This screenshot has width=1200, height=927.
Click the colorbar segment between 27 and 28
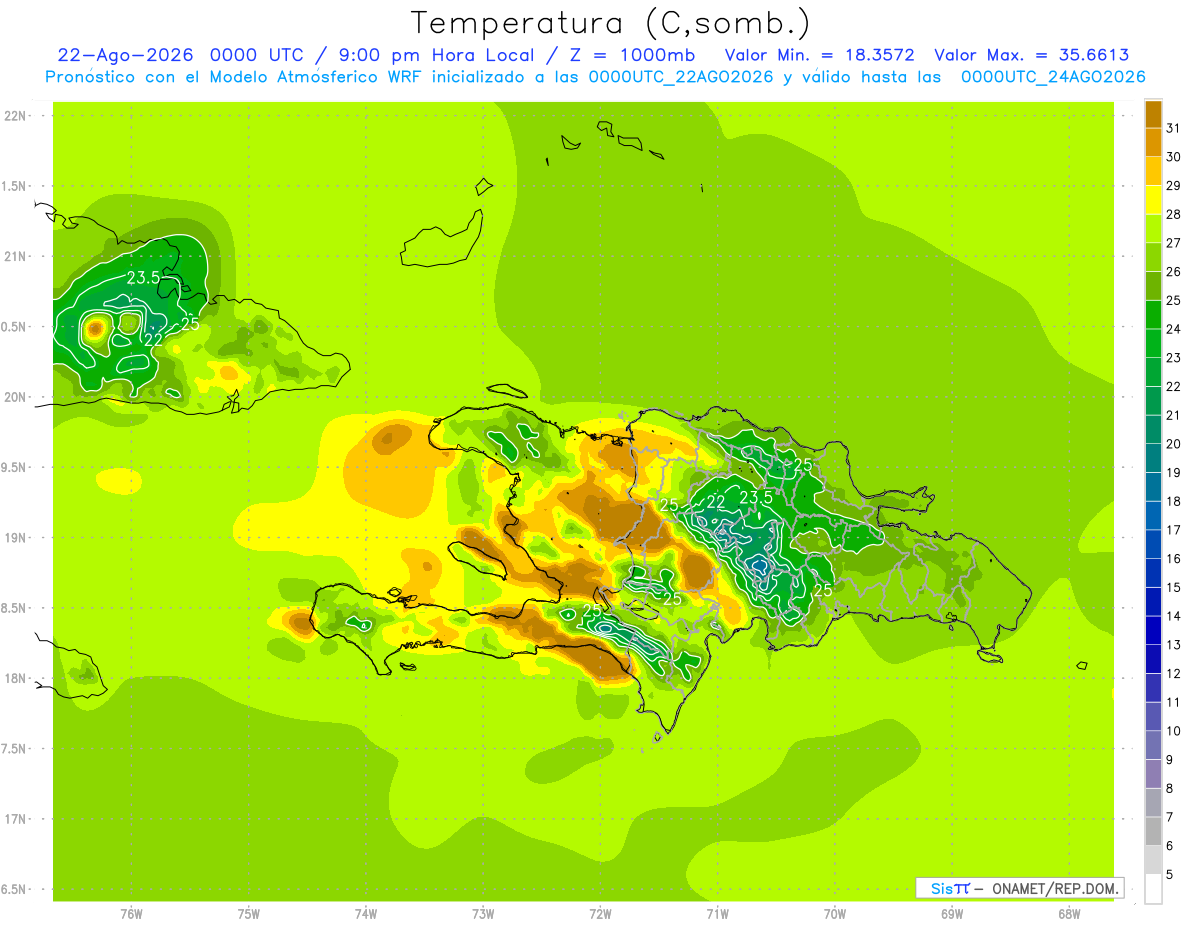1153,229
